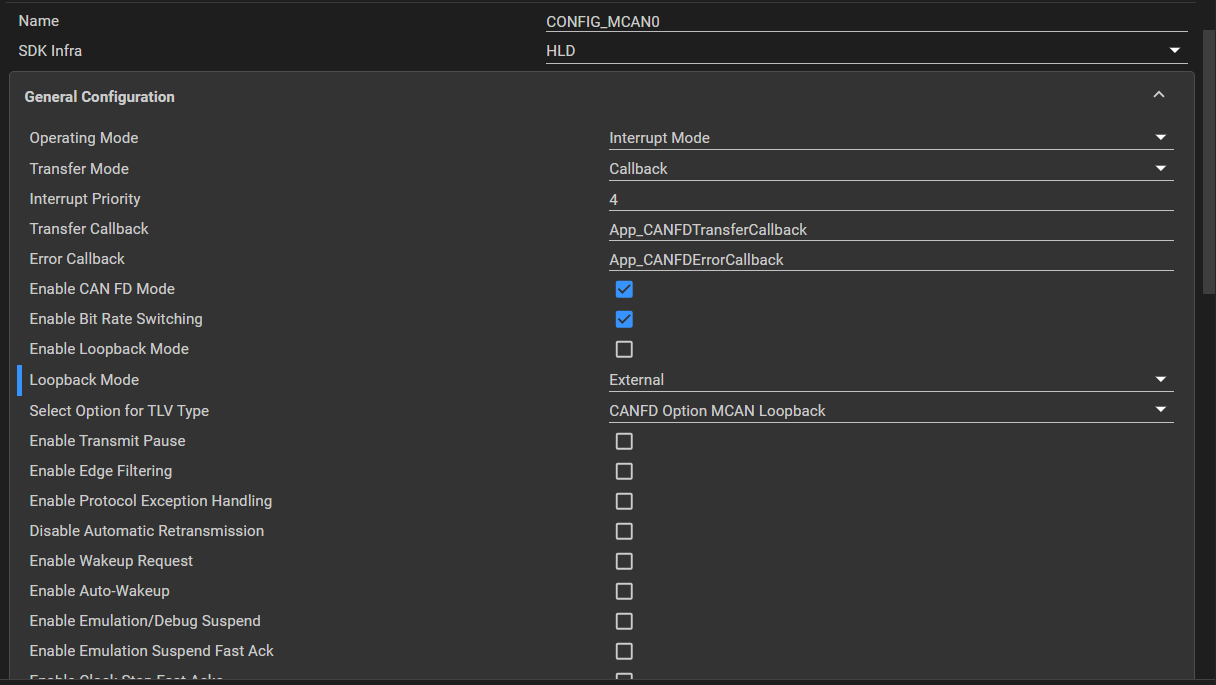Image resolution: width=1216 pixels, height=685 pixels.
Task: Collapse the General Configuration section
Action: pos(1159,96)
